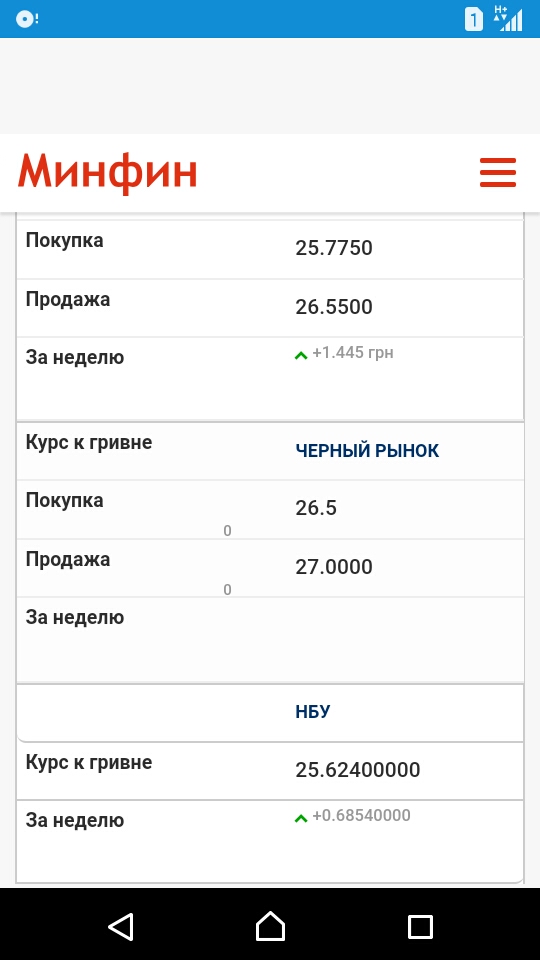
Task: Tap the signal strength indicator
Action: pos(509,19)
